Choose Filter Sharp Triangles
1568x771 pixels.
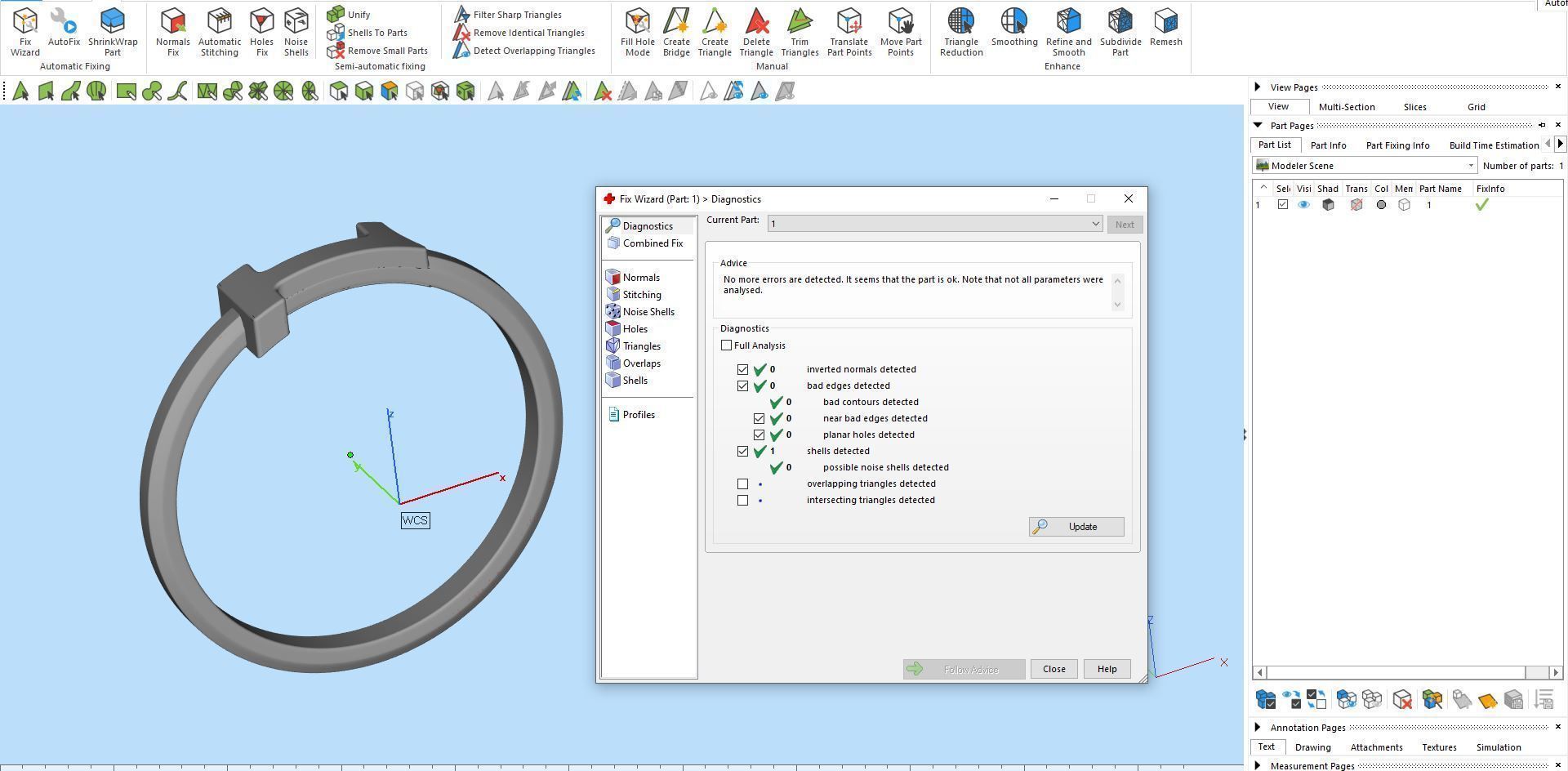point(507,15)
